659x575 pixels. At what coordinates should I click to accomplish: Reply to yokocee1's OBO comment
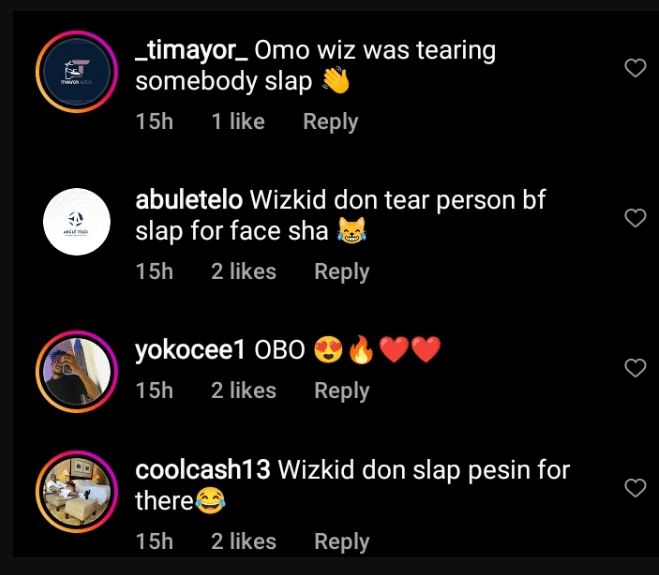click(x=342, y=391)
